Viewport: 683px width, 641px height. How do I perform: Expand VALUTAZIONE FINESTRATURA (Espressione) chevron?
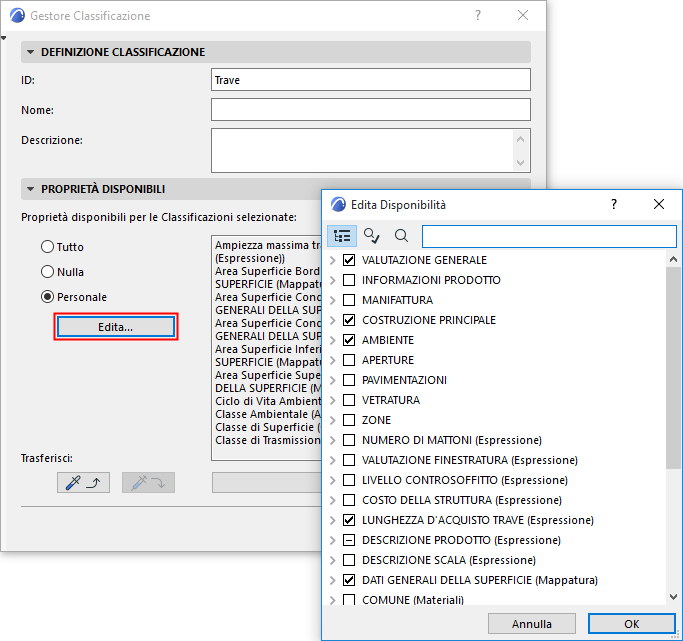point(333,460)
